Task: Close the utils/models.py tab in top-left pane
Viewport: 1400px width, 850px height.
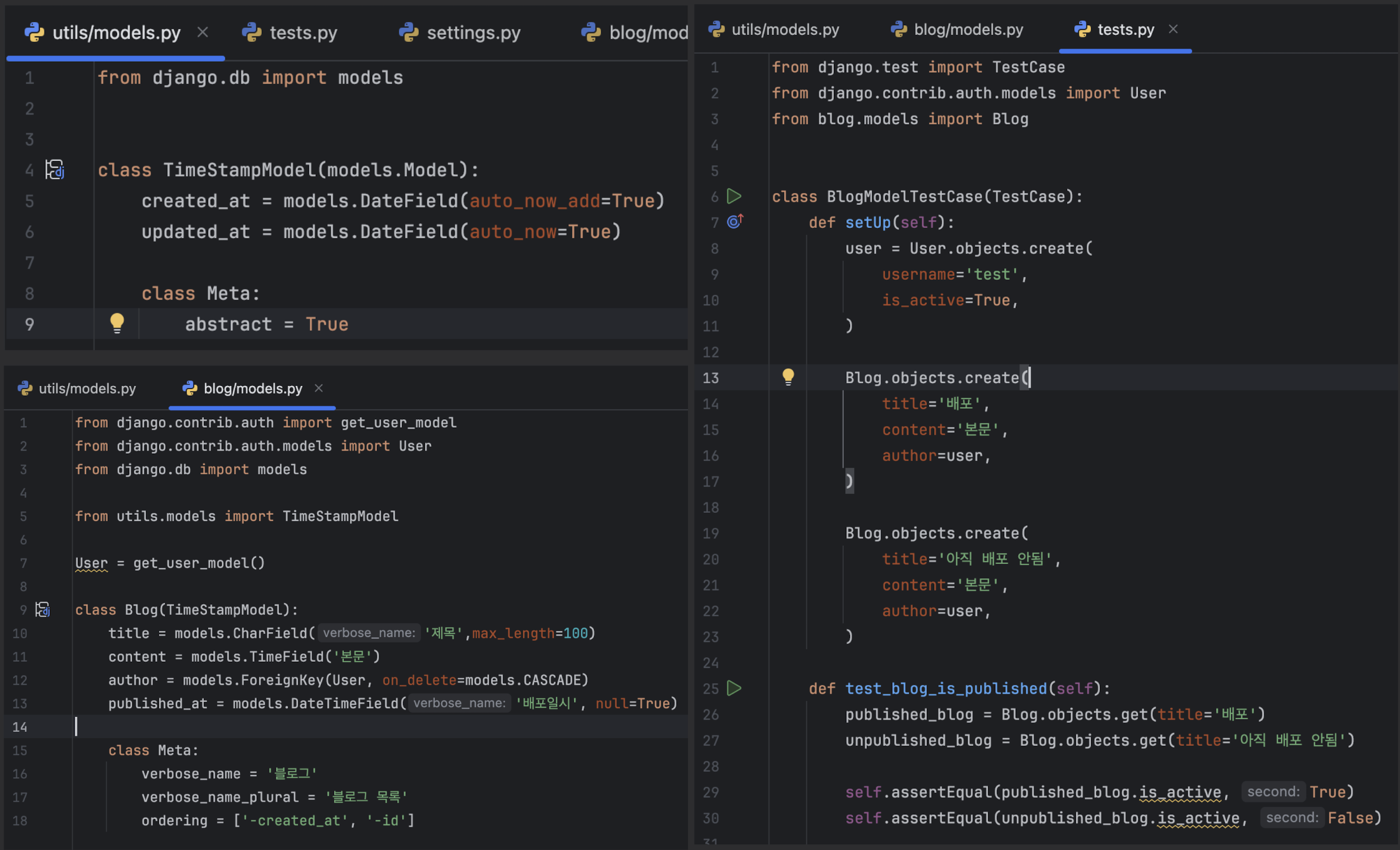Action: click(x=203, y=32)
